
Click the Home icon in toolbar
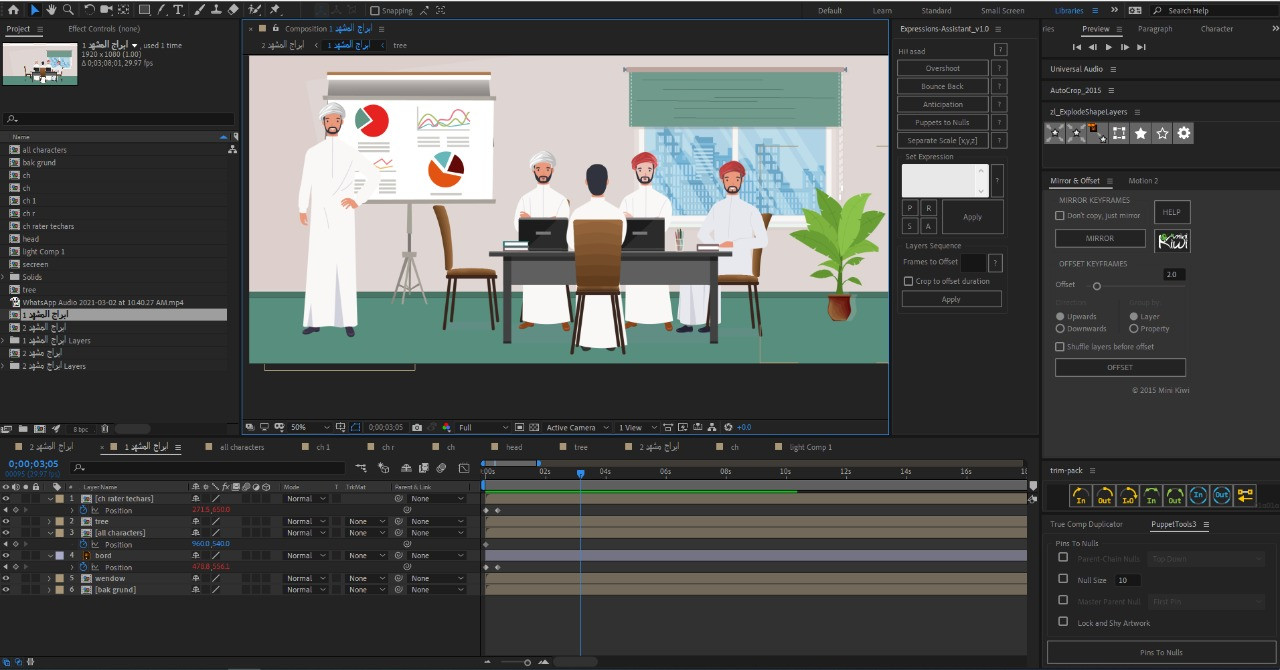coord(13,10)
